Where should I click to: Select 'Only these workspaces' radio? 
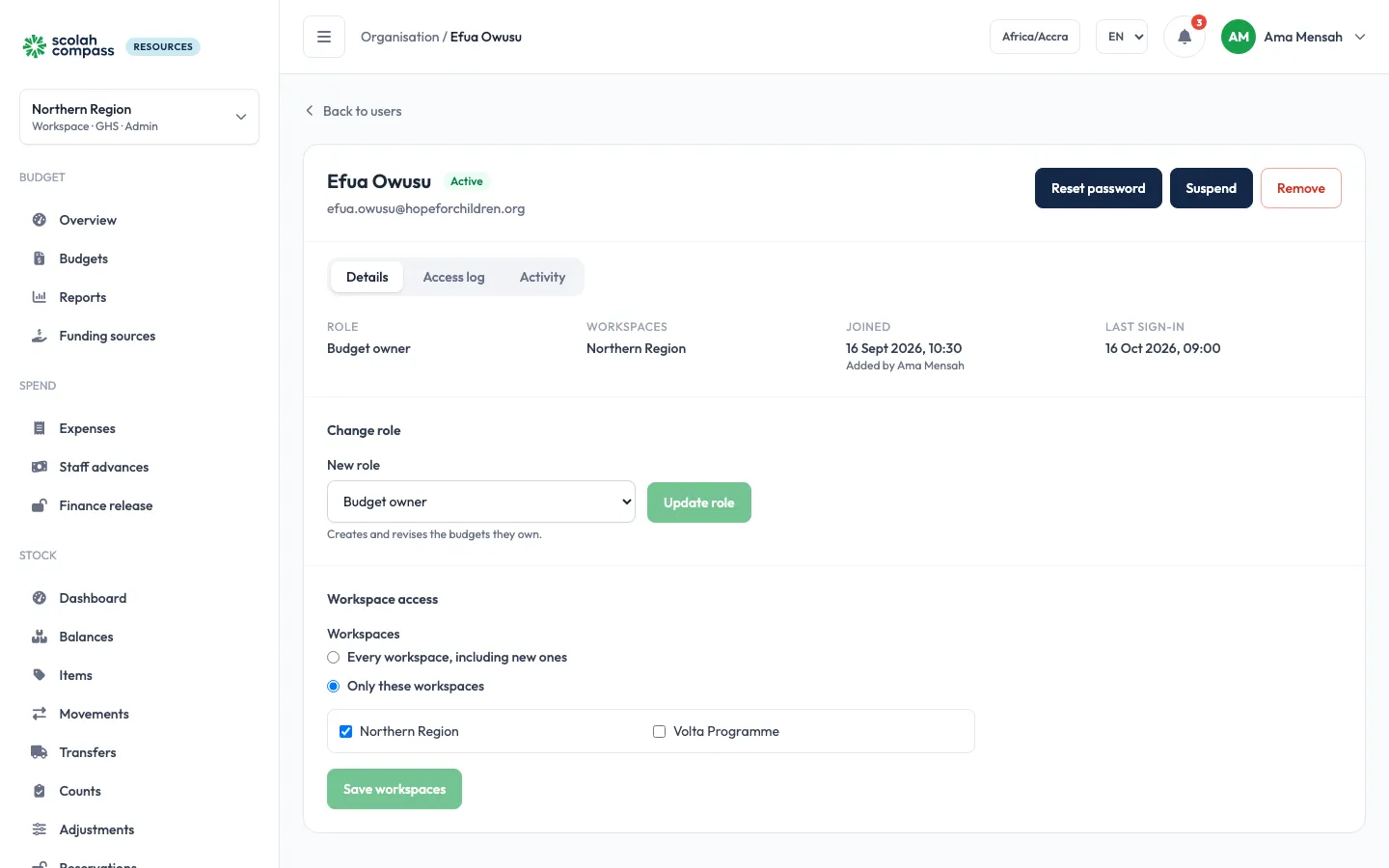(x=334, y=687)
